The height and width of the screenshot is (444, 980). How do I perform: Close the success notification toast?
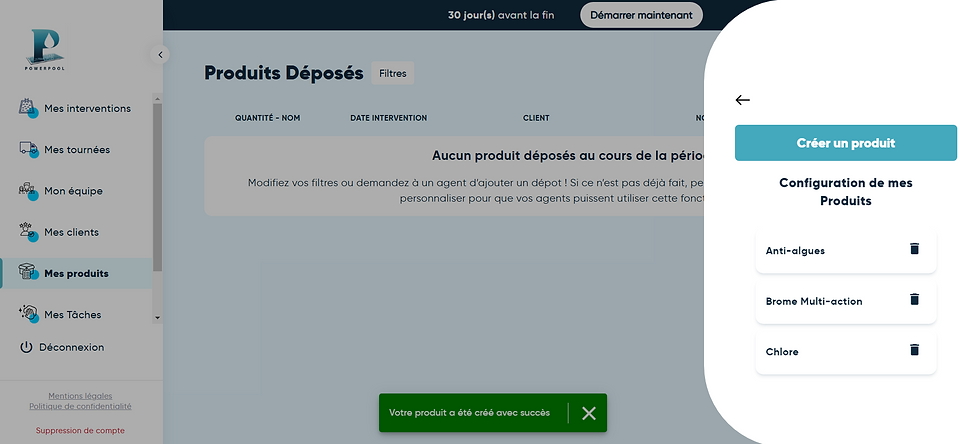pos(589,413)
